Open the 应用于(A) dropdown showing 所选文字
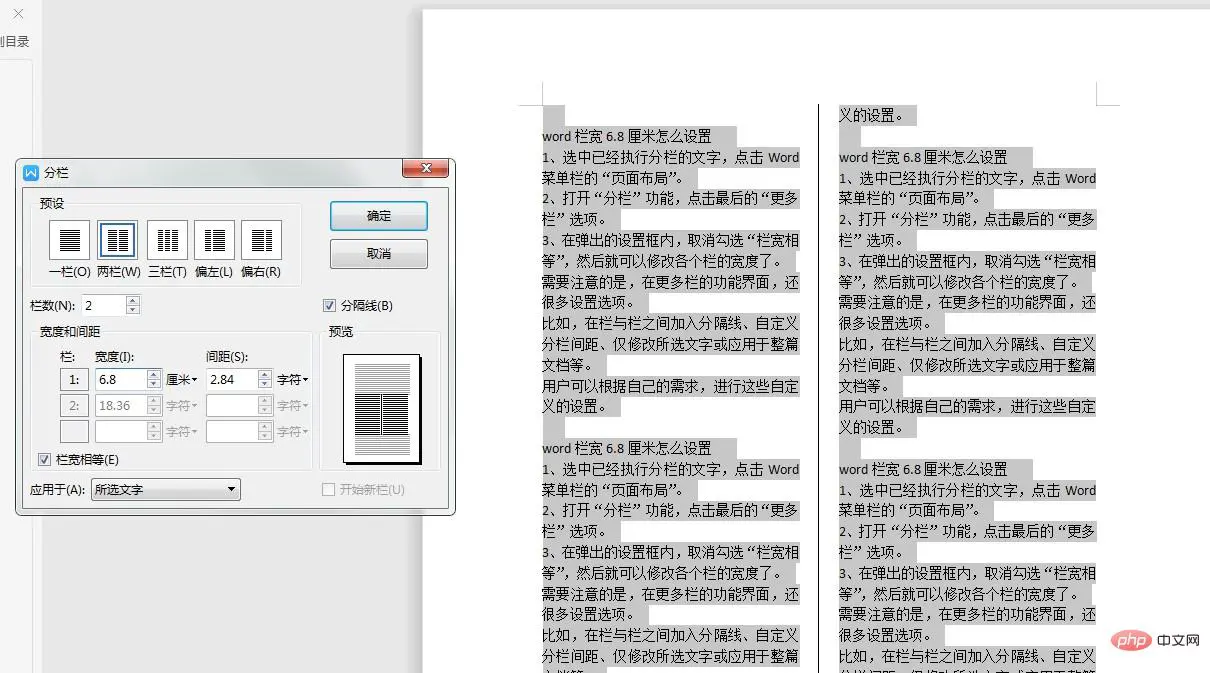 pos(166,489)
